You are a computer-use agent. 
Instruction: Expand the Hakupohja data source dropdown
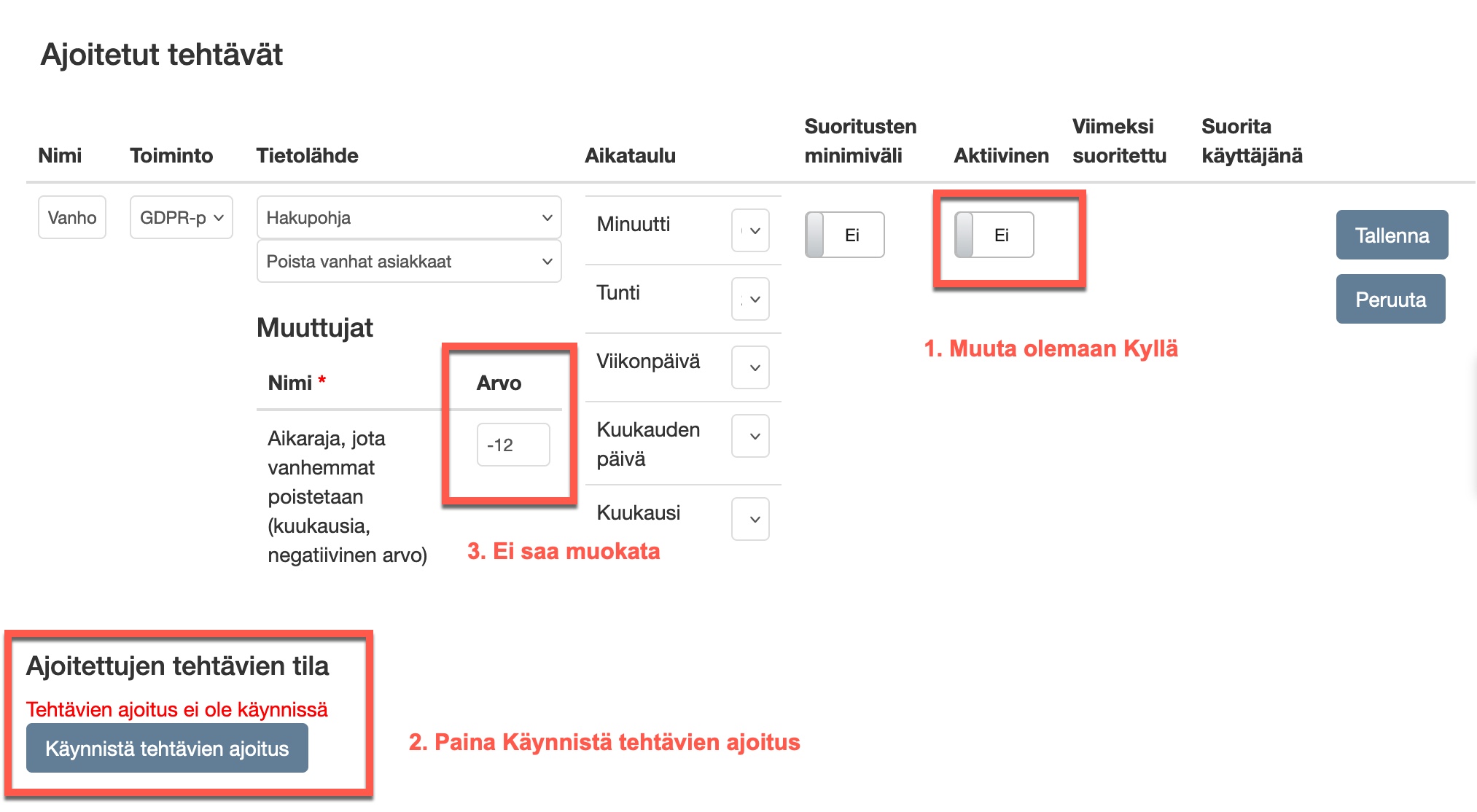(x=408, y=218)
